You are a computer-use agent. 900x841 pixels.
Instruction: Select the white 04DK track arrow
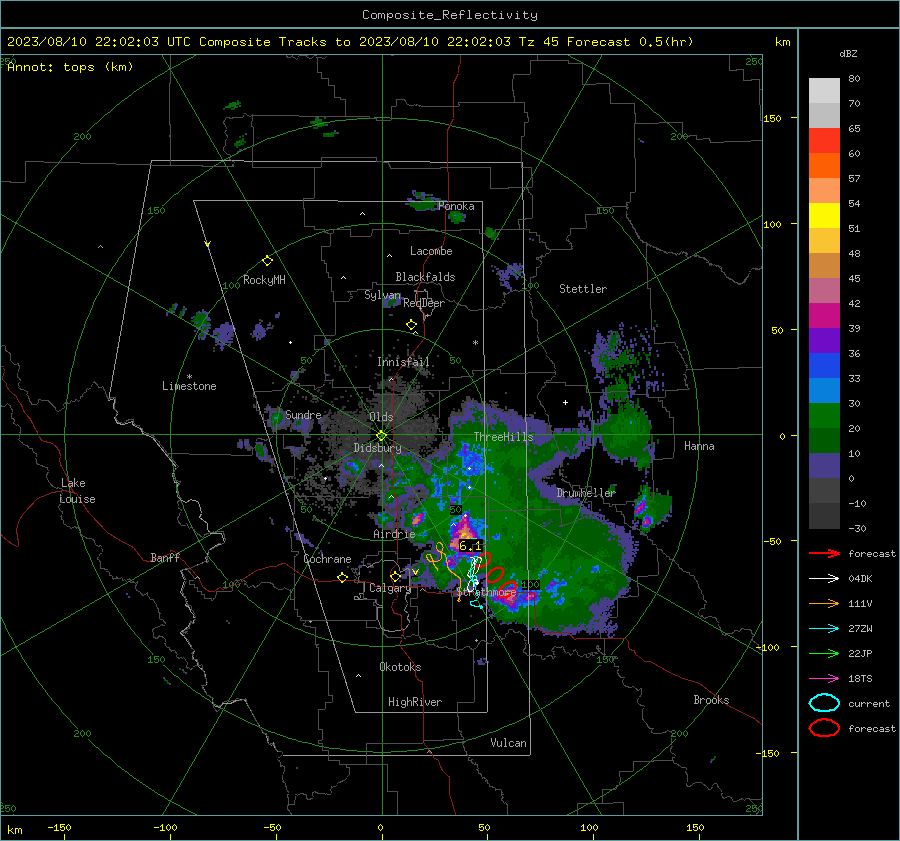tap(824, 579)
